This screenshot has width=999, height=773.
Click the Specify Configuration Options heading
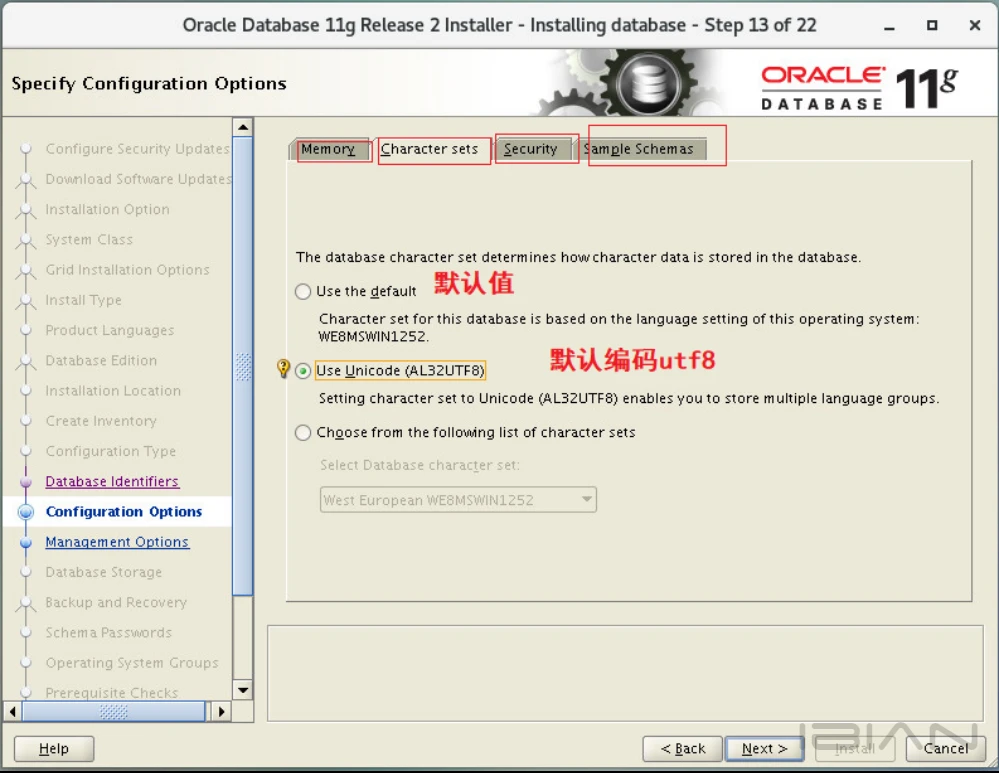tap(149, 83)
